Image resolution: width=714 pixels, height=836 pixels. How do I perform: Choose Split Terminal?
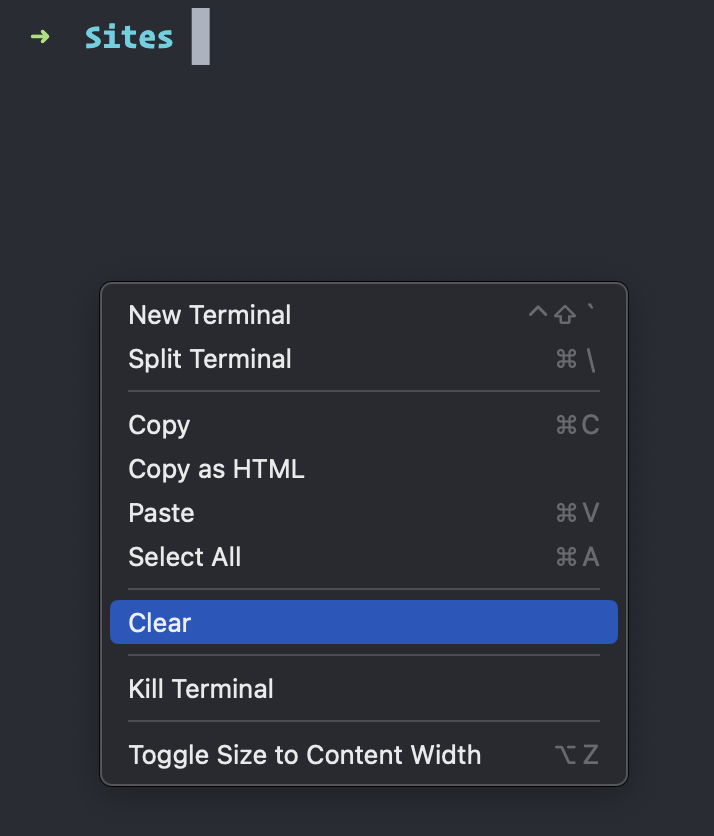pyautogui.click(x=209, y=359)
